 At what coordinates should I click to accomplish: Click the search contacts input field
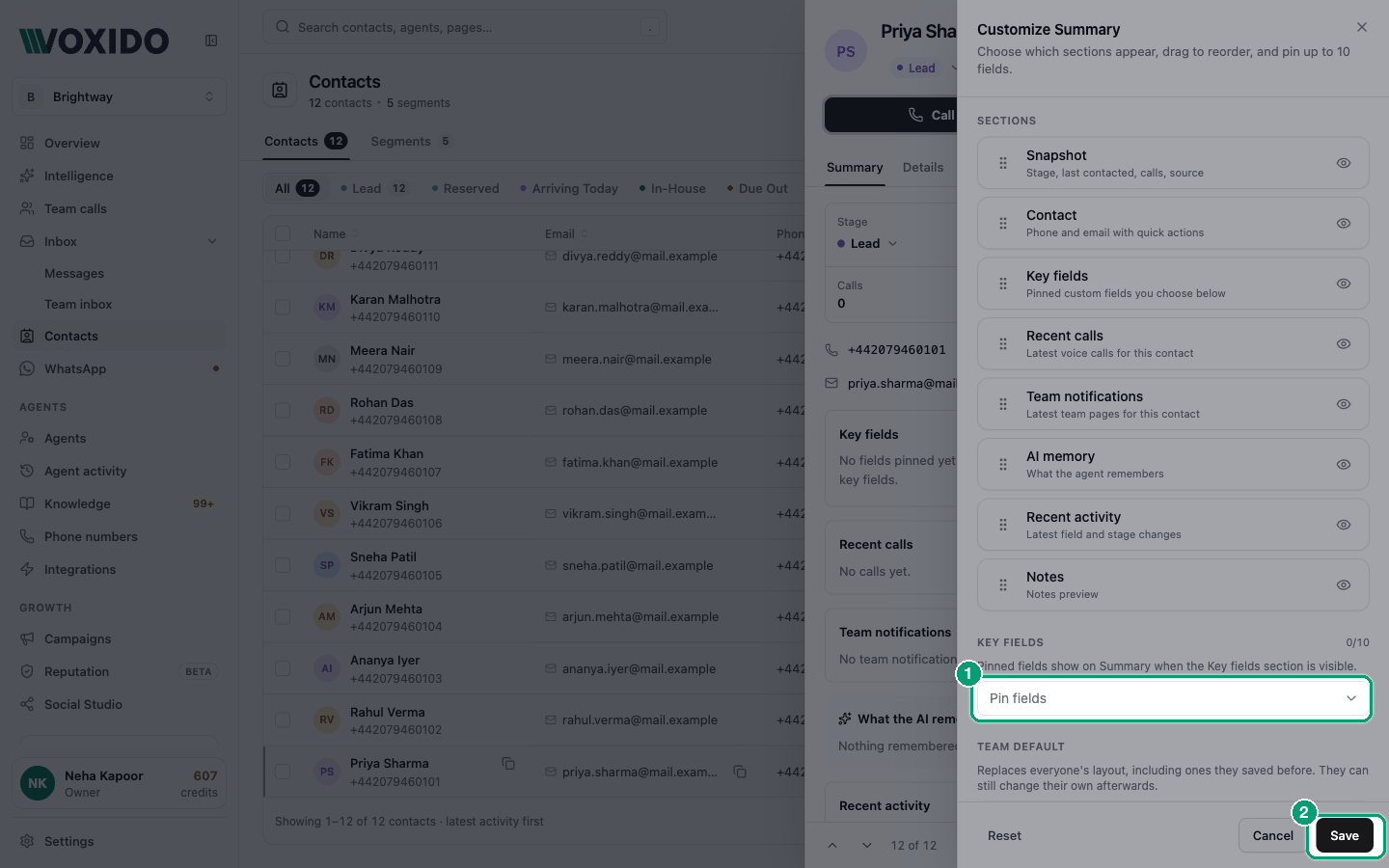point(465,27)
